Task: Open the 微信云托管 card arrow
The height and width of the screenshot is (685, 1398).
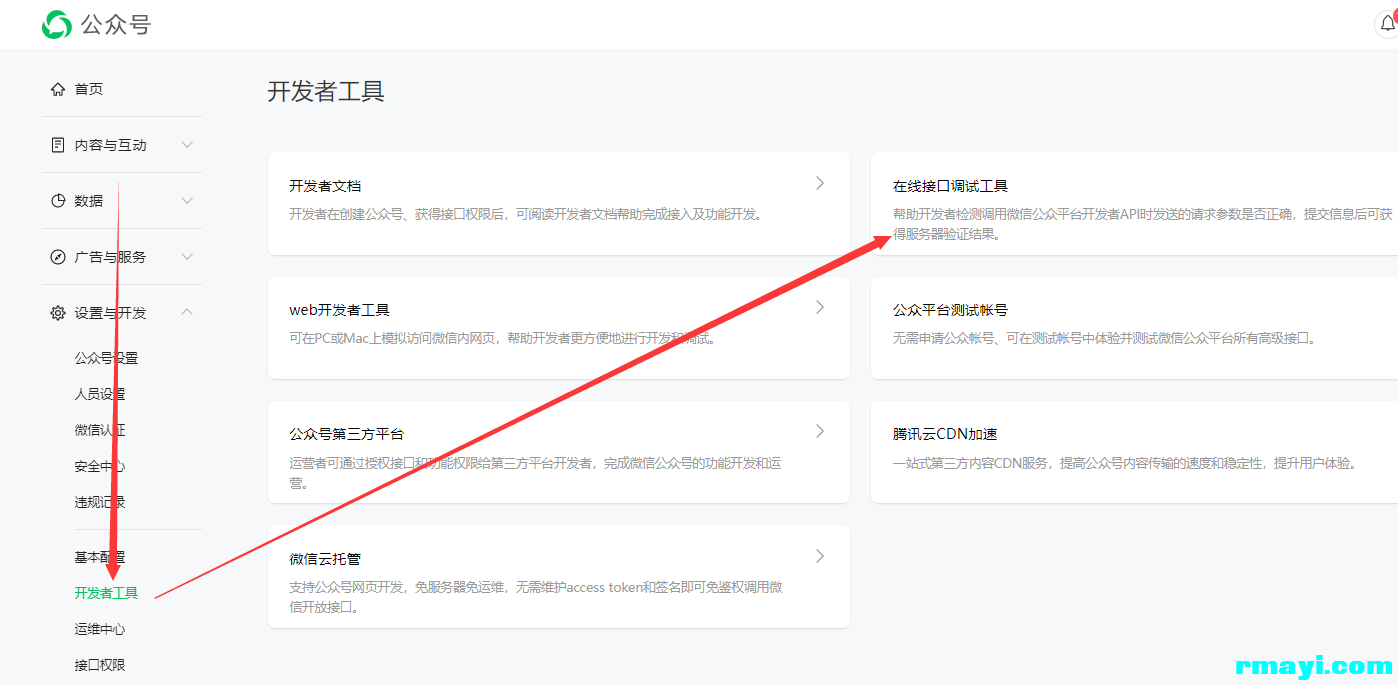Action: point(820,556)
